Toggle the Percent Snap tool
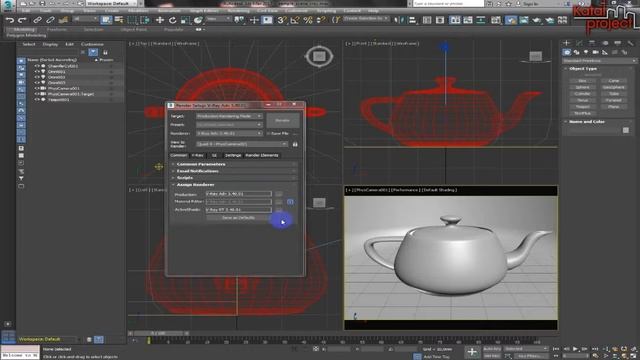Viewport: 640px width, 360px height. click(308, 20)
